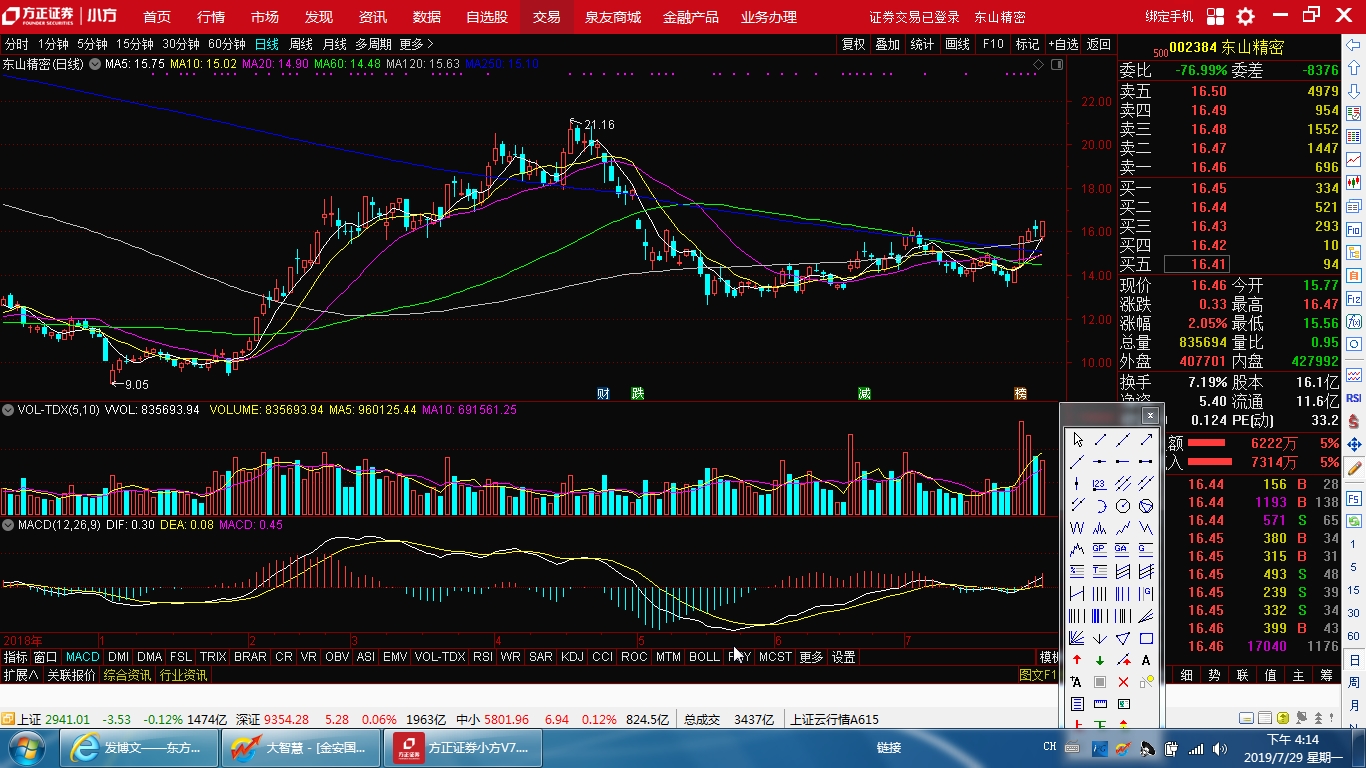The width and height of the screenshot is (1366, 768).
Task: Open the 大智慧 taskbar window
Action: pyautogui.click(x=301, y=747)
